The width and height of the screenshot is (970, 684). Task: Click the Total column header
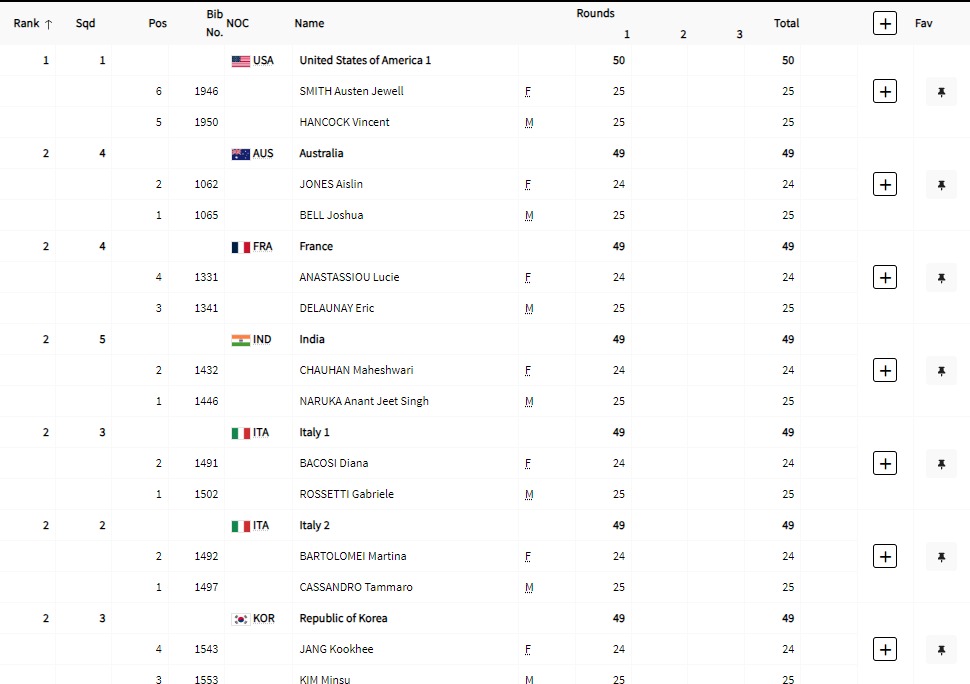tap(786, 23)
